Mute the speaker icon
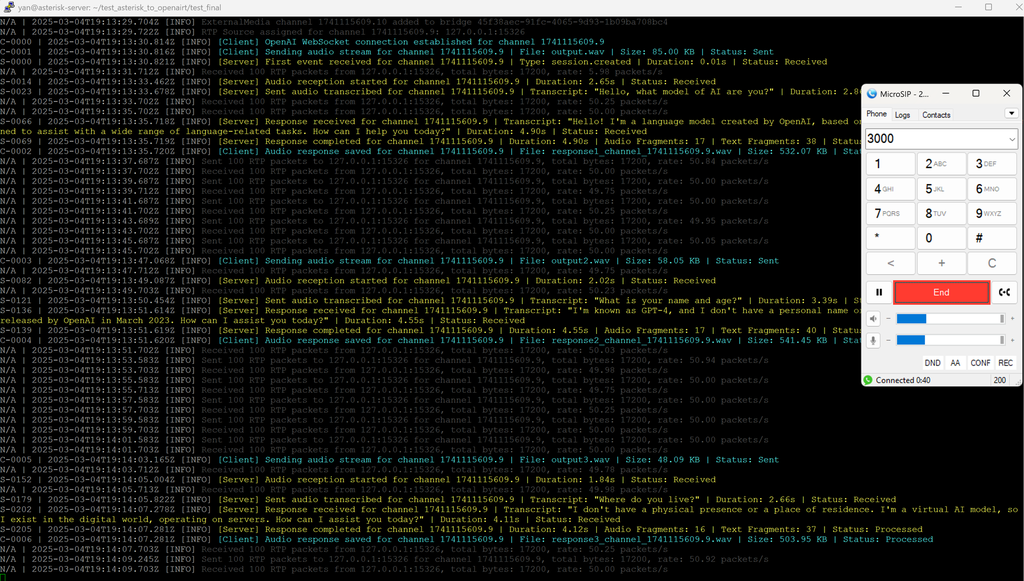The width and height of the screenshot is (1024, 581). point(873,318)
